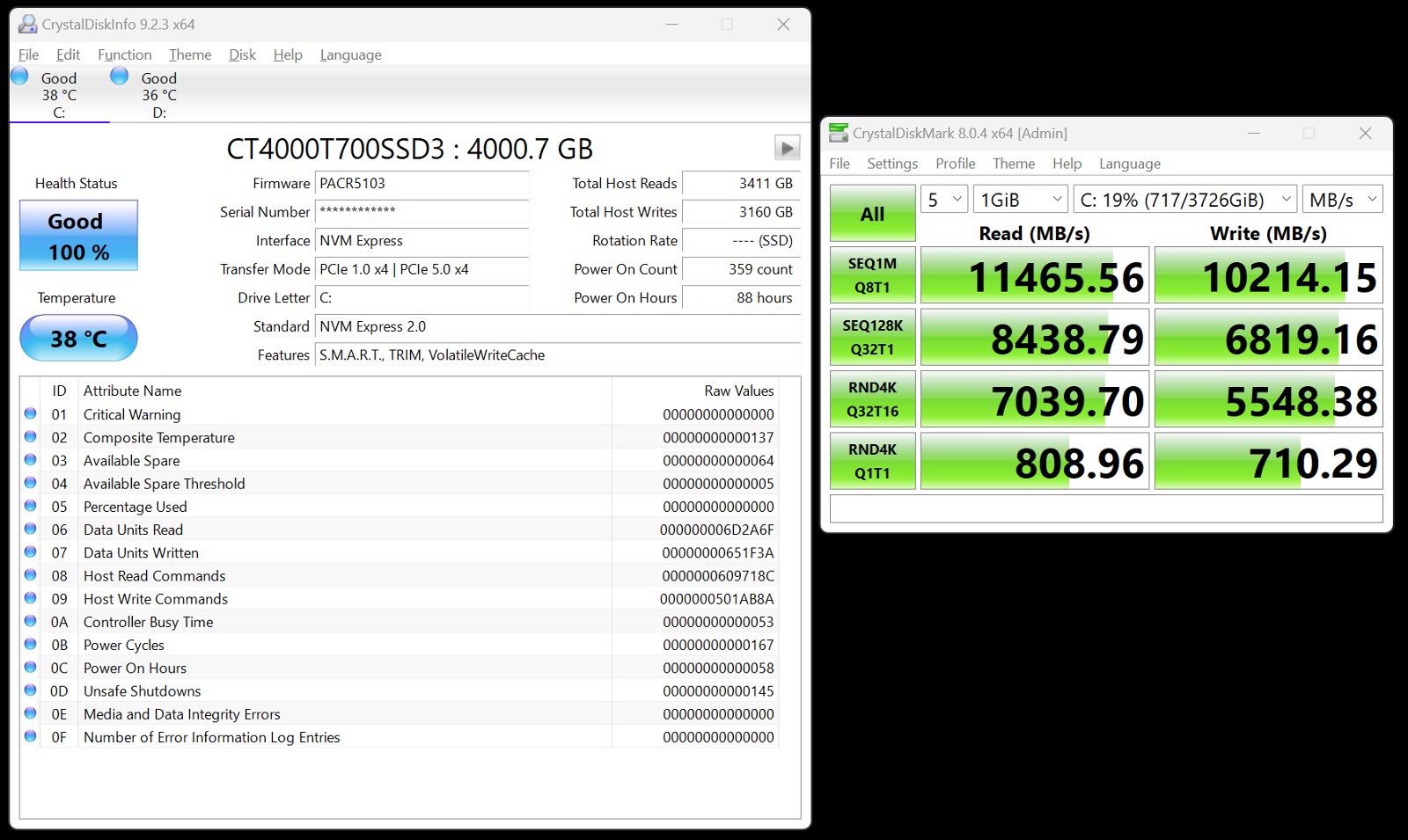Open Theme menu in CrystalDiskInfo

coord(190,55)
